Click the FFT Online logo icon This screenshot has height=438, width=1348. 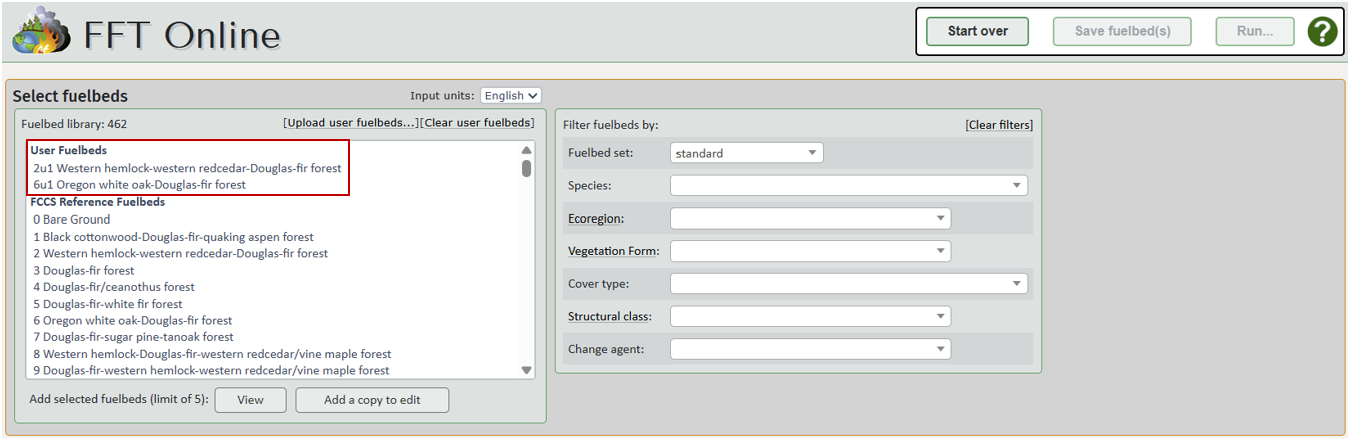pos(39,34)
